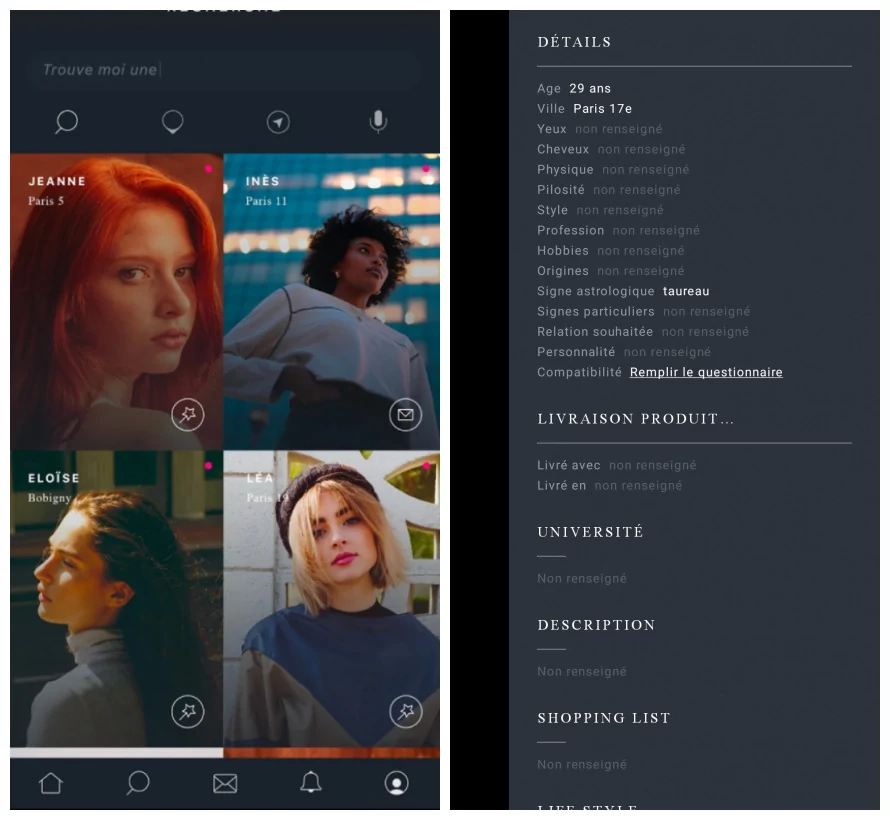The image size is (890, 820).
Task: Tap the location arrow icon in the search toolbar
Action: (x=278, y=122)
